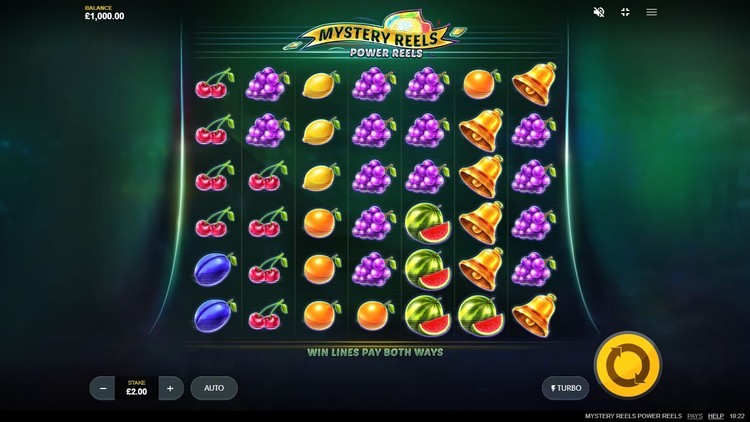Decrease stake with the minus button
Screen dimensions: 750x422
tap(102, 389)
